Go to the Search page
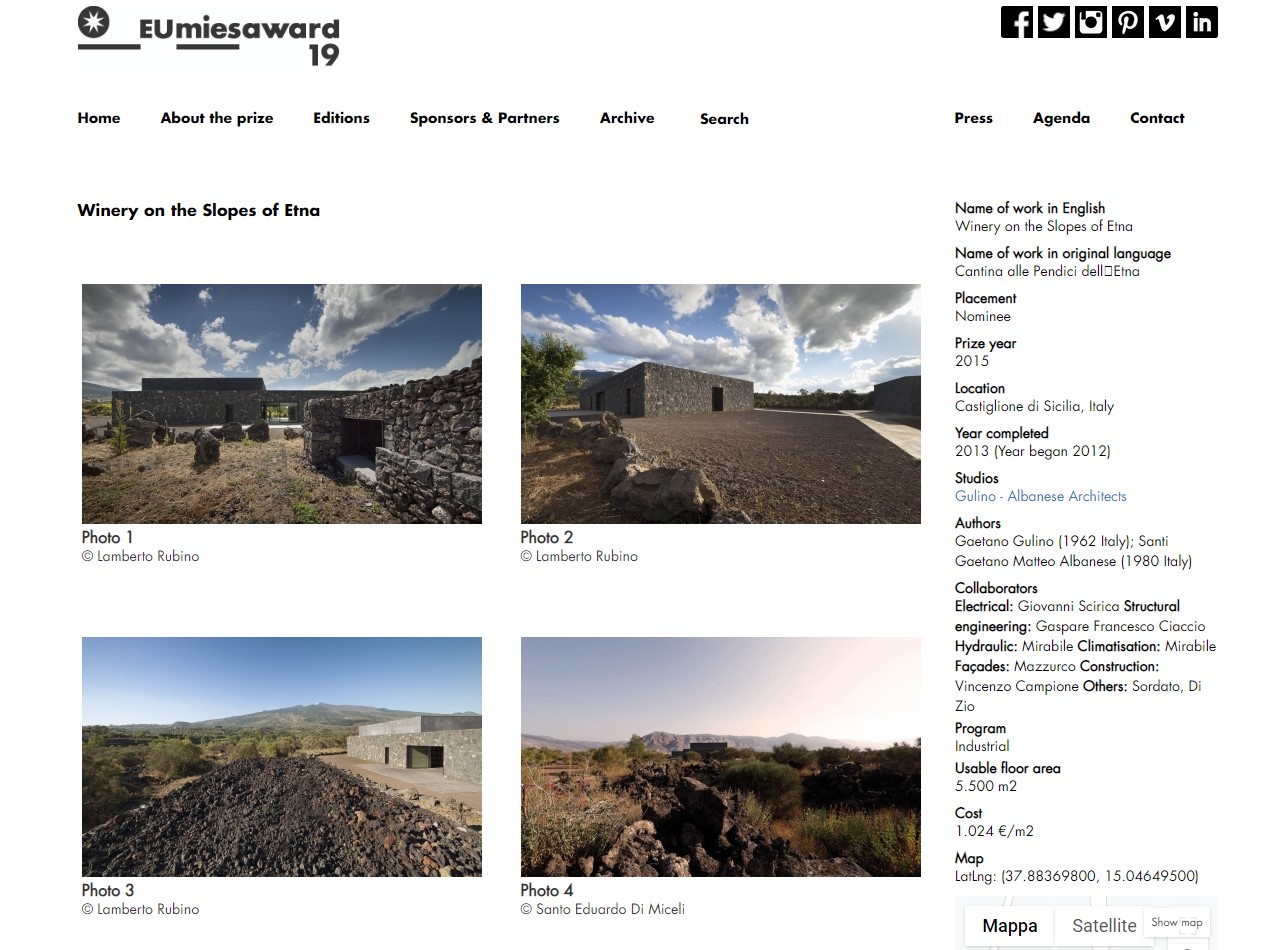 point(724,119)
